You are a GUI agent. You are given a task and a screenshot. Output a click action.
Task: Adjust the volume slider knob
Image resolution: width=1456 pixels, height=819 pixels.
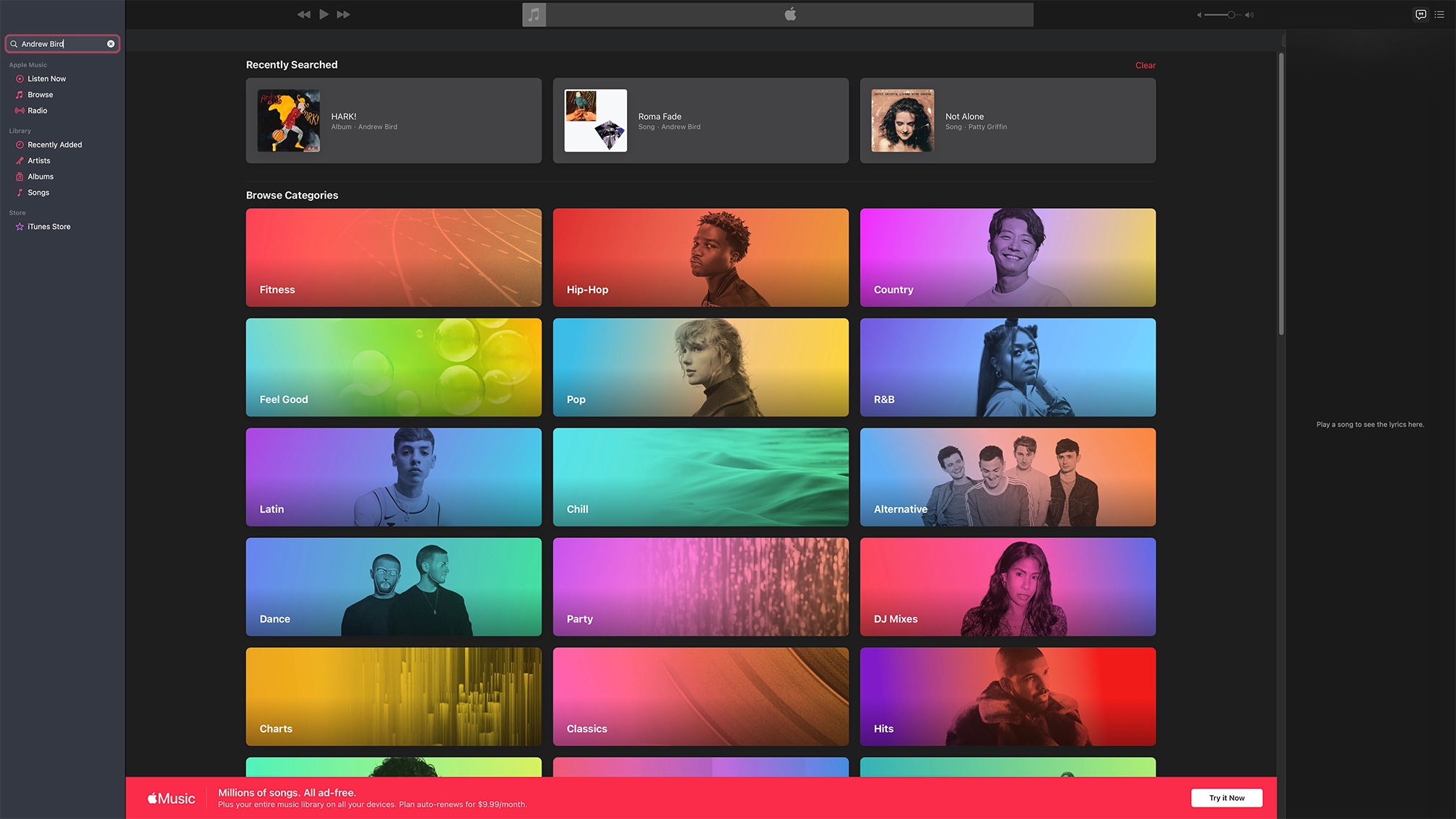coord(1231,14)
